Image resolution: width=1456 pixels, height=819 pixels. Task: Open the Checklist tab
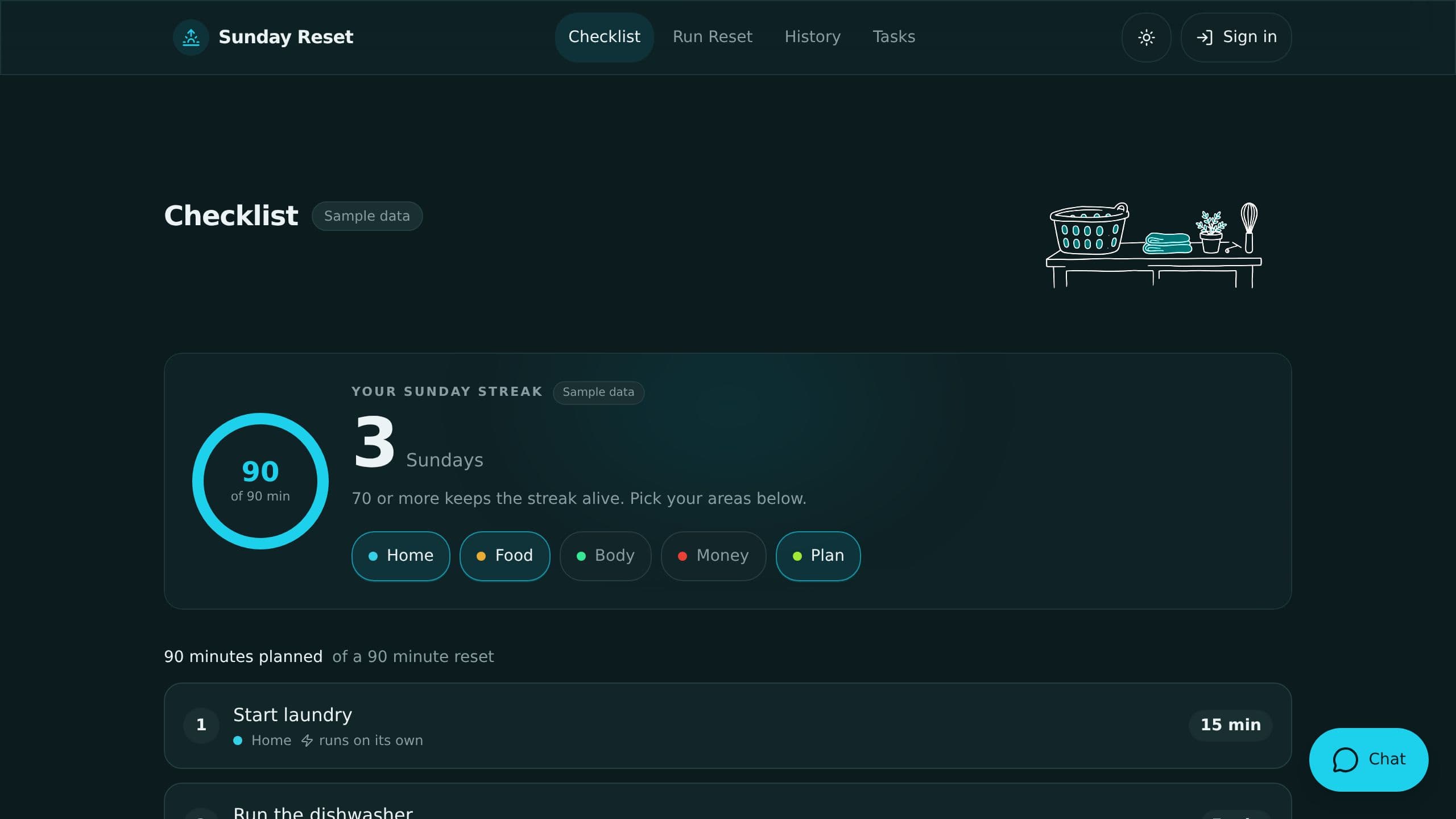tap(604, 37)
